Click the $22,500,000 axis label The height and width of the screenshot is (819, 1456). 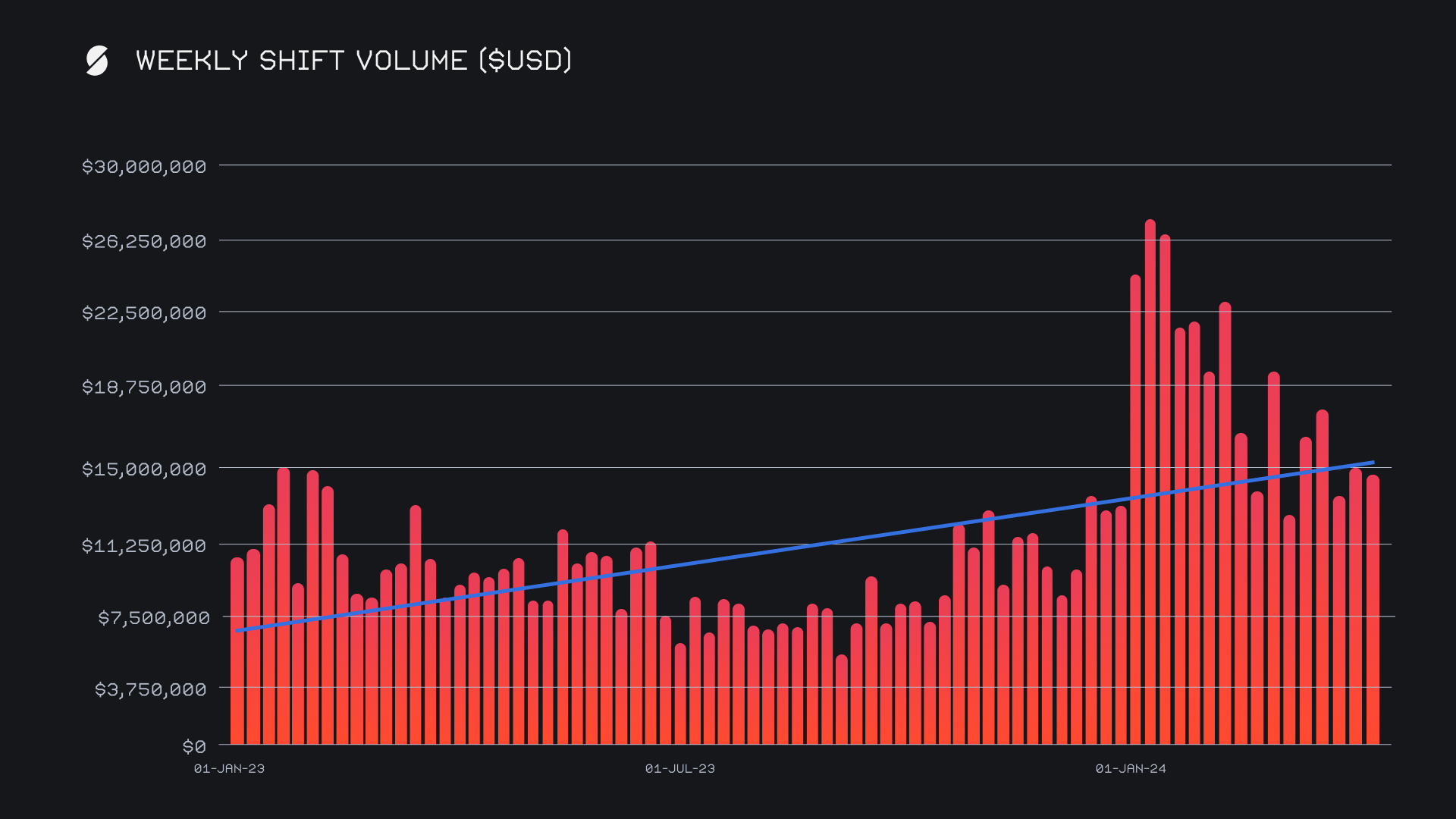coord(144,313)
